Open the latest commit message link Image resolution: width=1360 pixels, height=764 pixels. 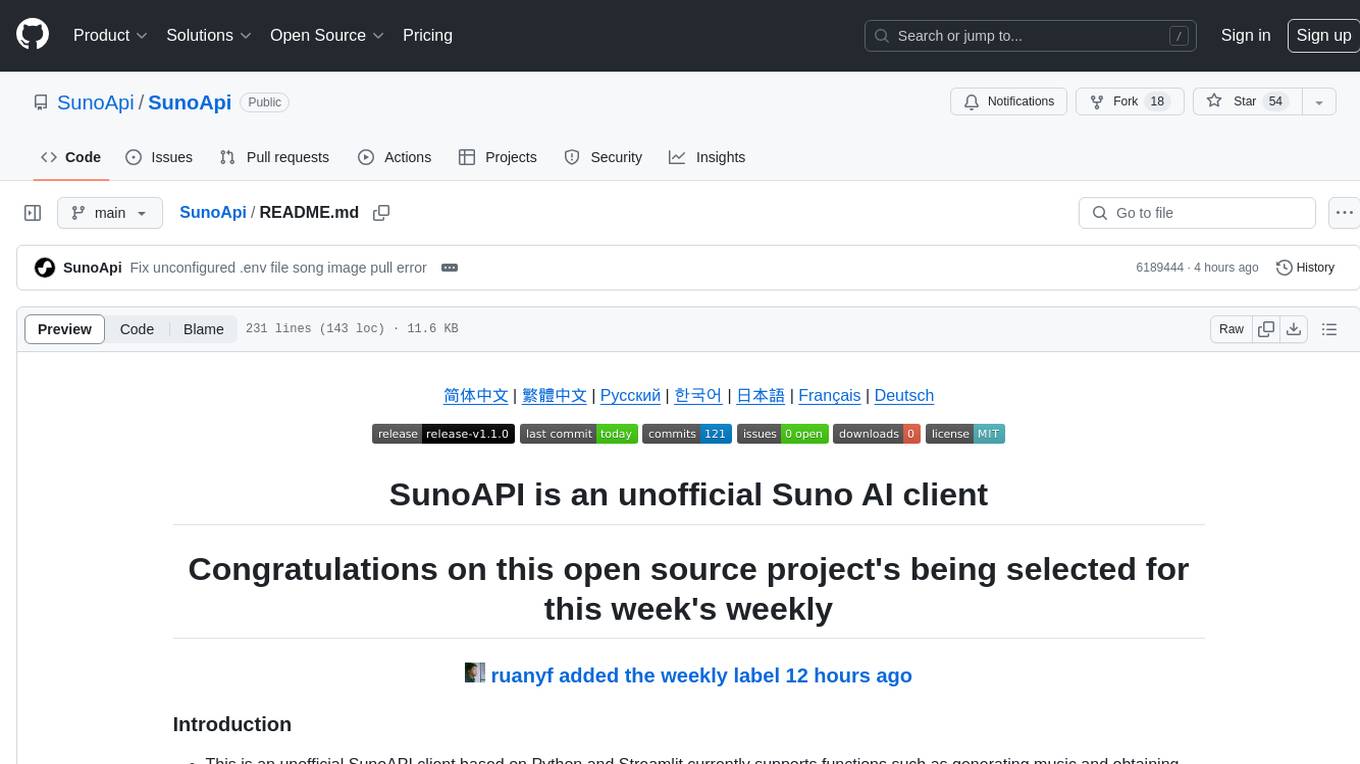coord(278,268)
